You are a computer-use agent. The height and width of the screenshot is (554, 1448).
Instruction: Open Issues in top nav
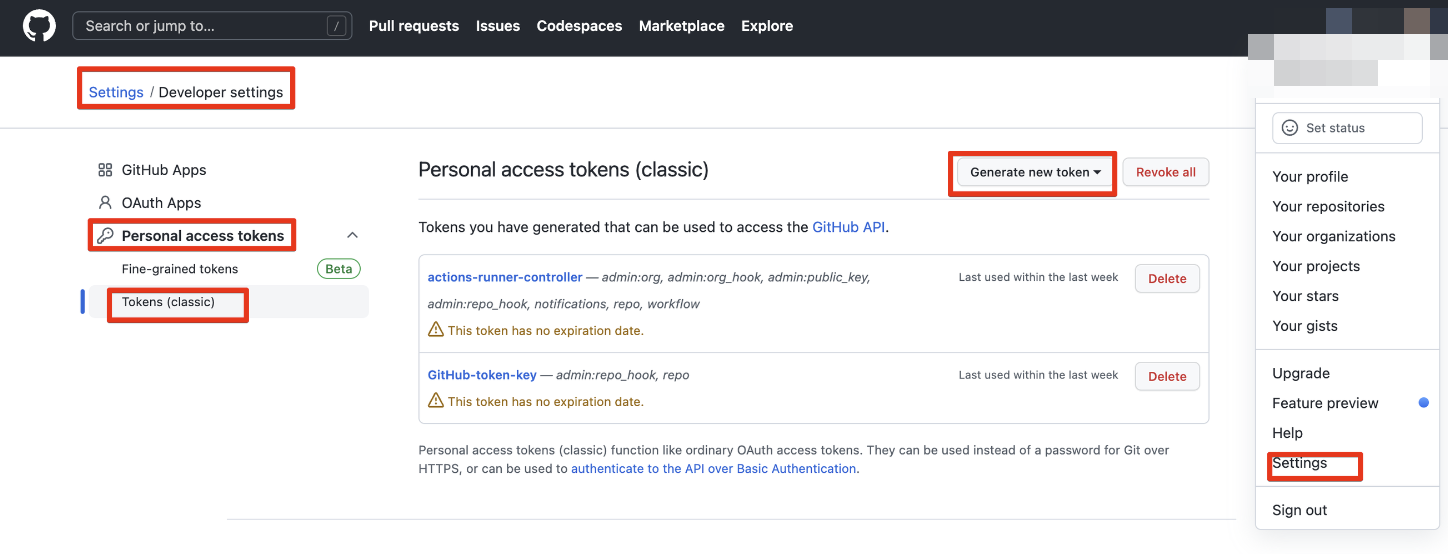tap(498, 26)
